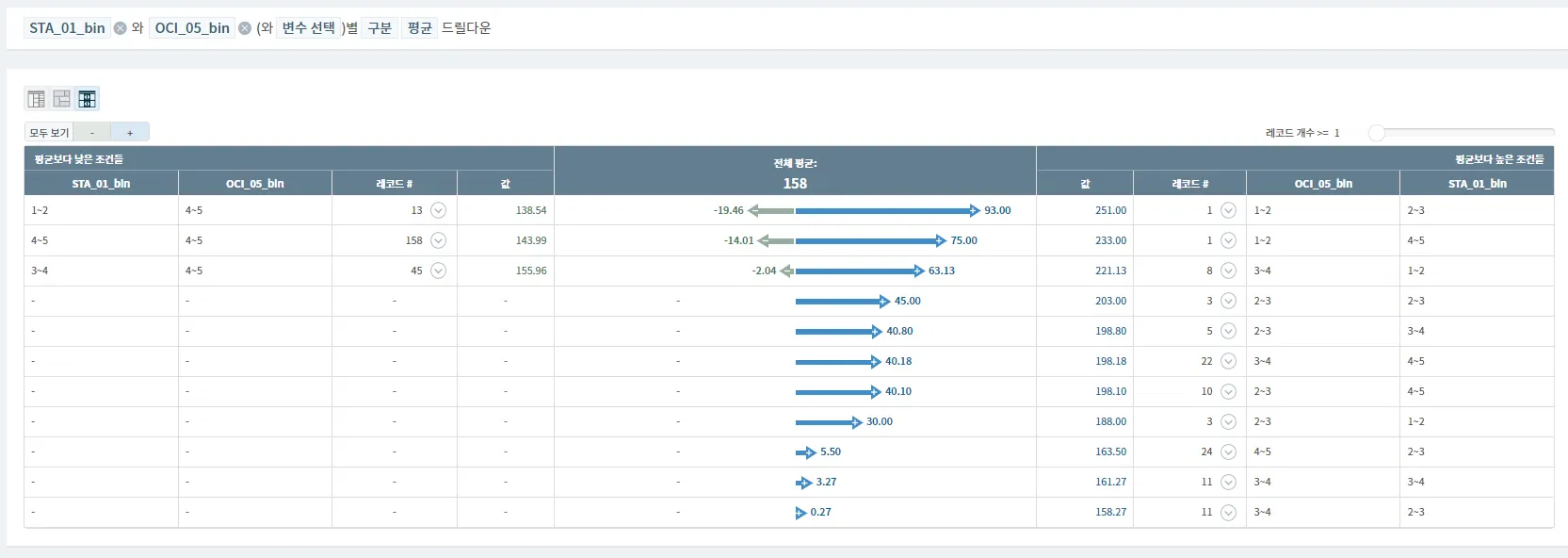Click the 45.00 difference bar
This screenshot has width=1568, height=558.
(843, 302)
